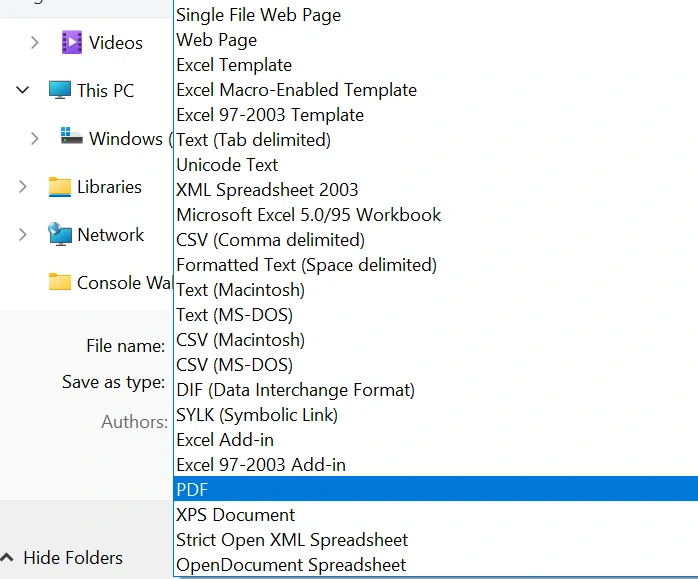Choose Web Page file type
698x579 pixels.
click(x=436, y=40)
